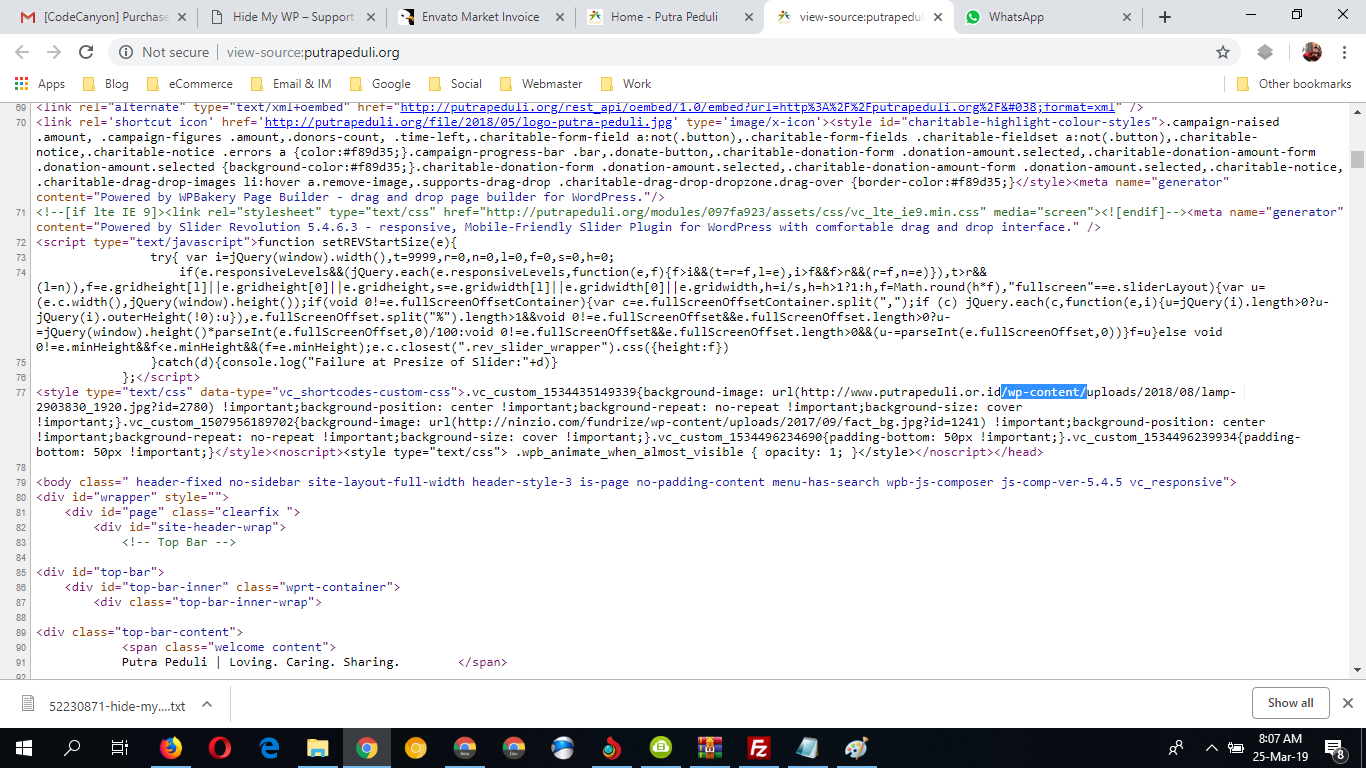
Task: Switch to the Home - Putra Peduli tab
Action: [666, 17]
